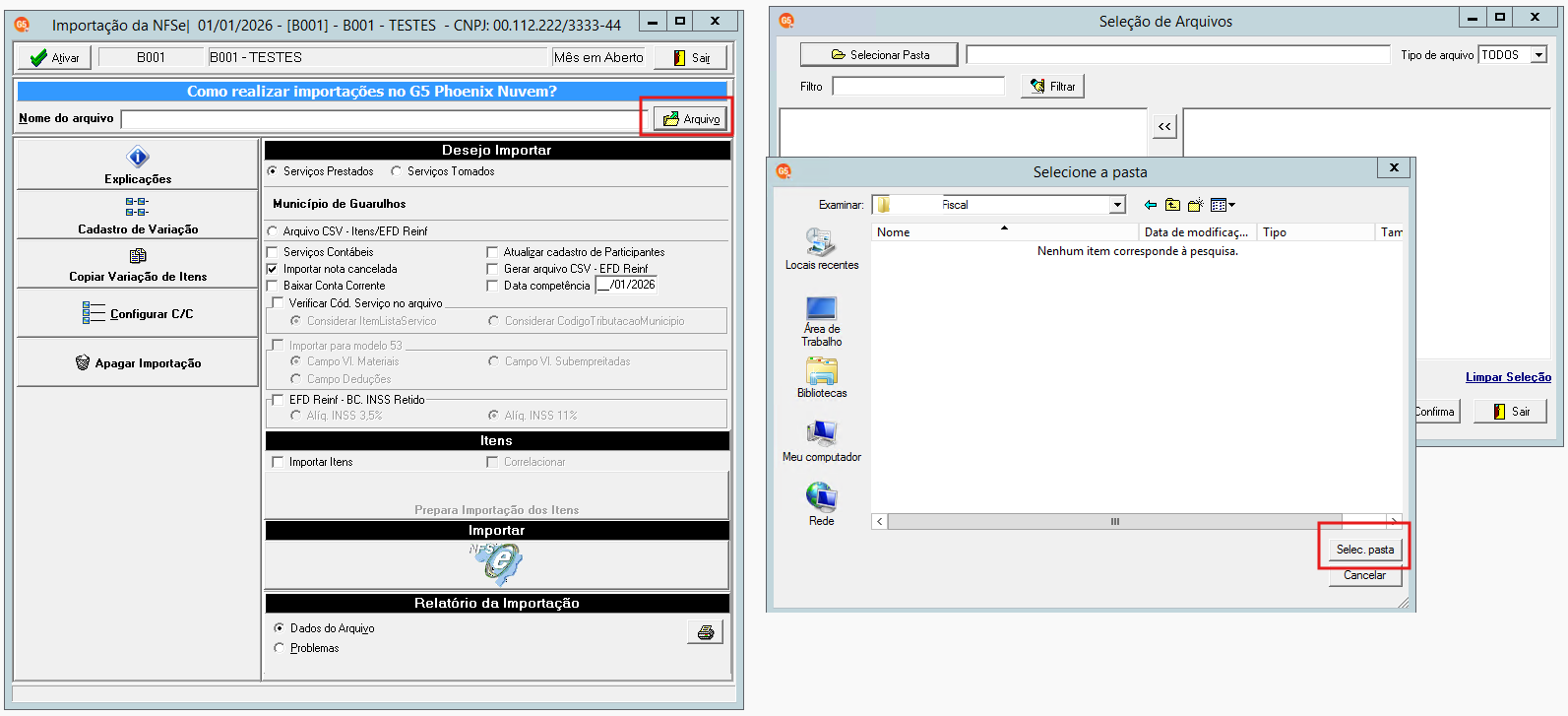Click the Selecionar Pasta button
Screen dimensions: 1568x716
[x=879, y=55]
